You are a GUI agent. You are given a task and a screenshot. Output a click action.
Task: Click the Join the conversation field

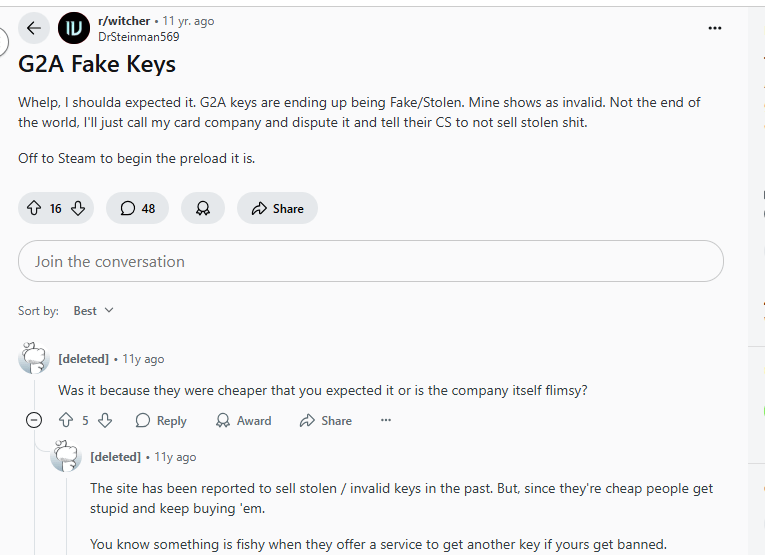click(x=370, y=261)
